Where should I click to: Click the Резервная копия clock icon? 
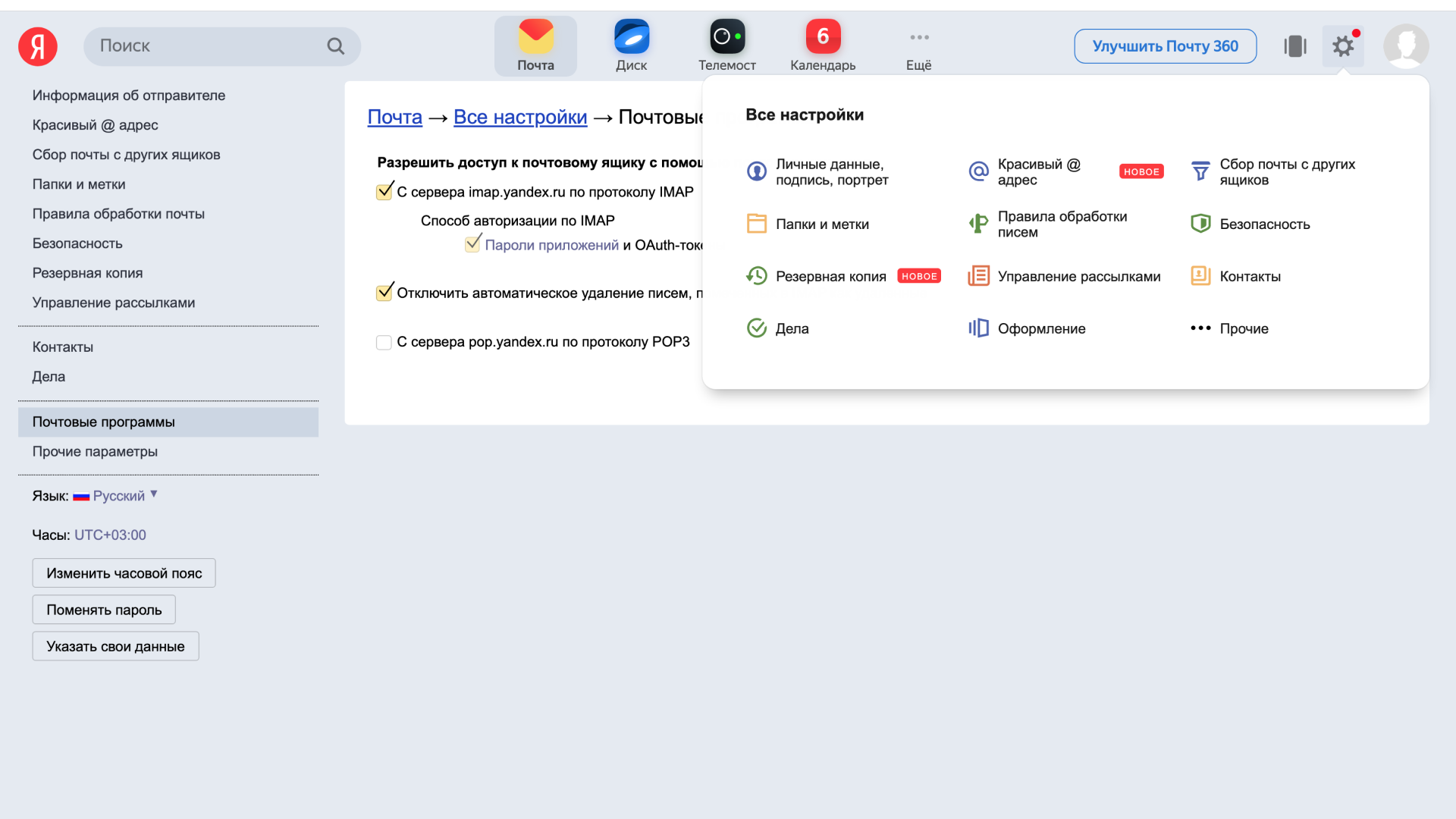click(x=757, y=276)
